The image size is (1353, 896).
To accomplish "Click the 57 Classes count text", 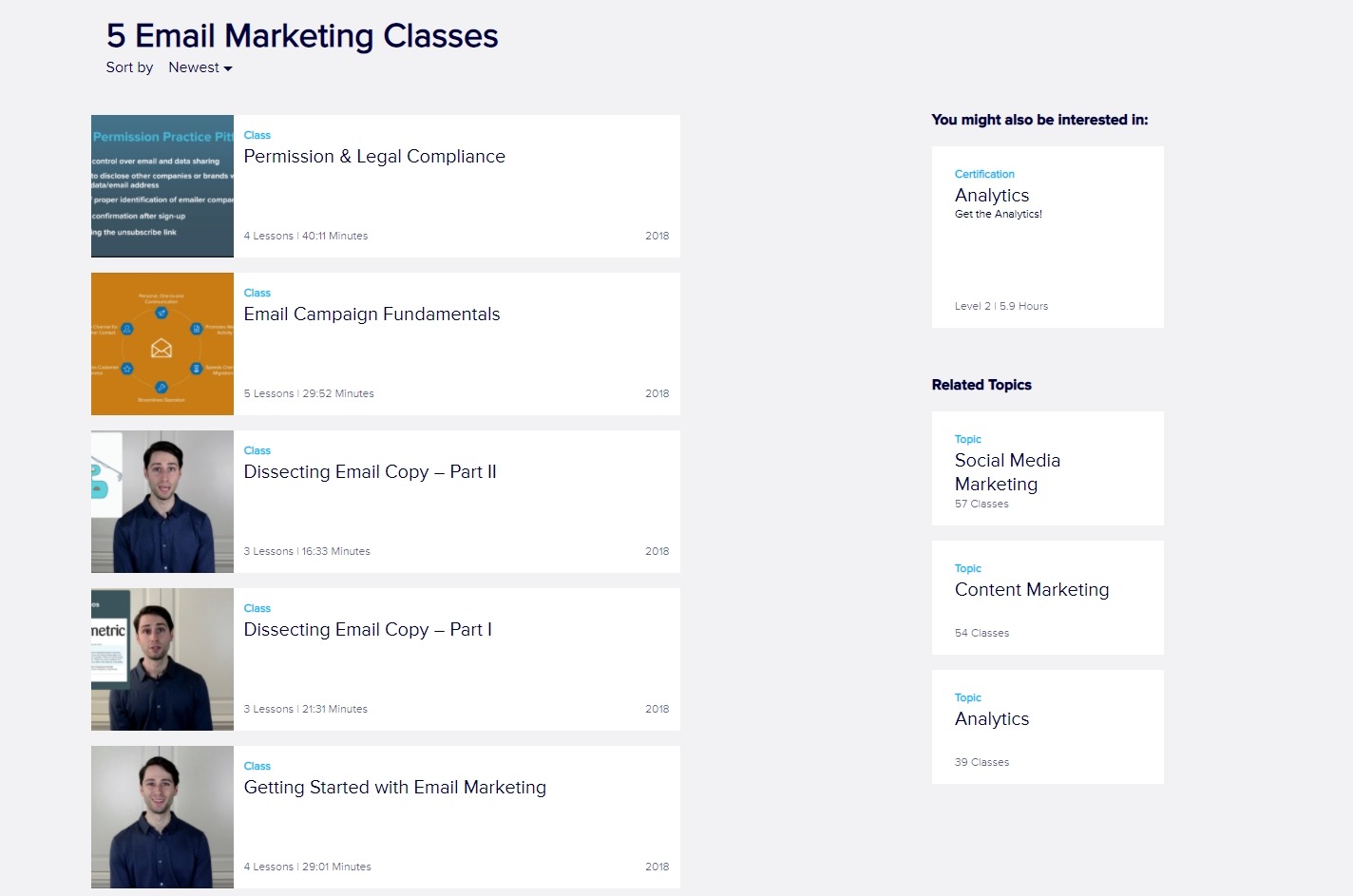I will 981,504.
